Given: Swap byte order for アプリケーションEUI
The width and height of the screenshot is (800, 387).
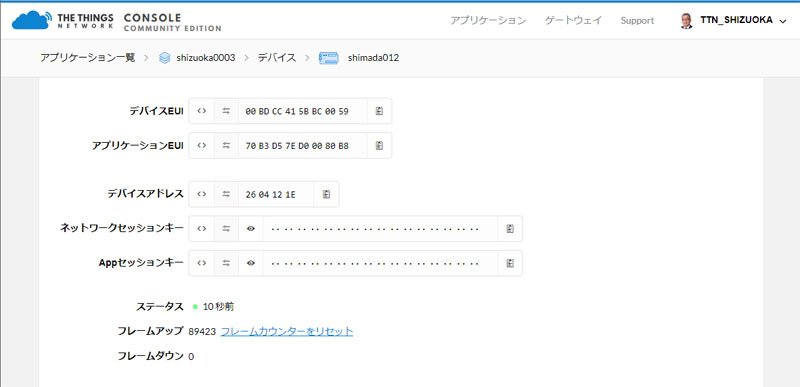Looking at the screenshot, I should pyautogui.click(x=226, y=145).
